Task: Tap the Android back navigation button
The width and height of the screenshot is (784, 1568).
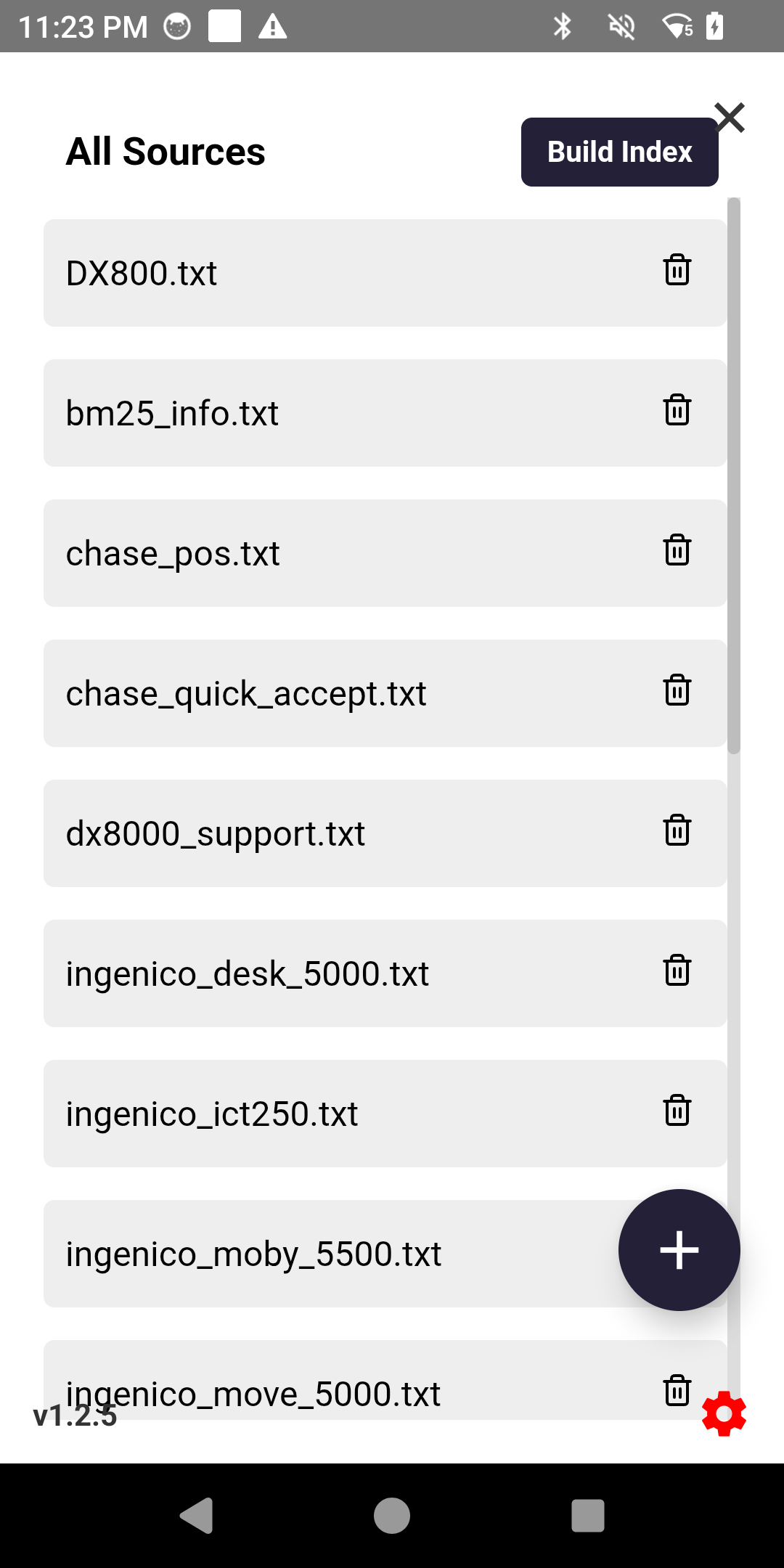Action: tap(196, 1515)
